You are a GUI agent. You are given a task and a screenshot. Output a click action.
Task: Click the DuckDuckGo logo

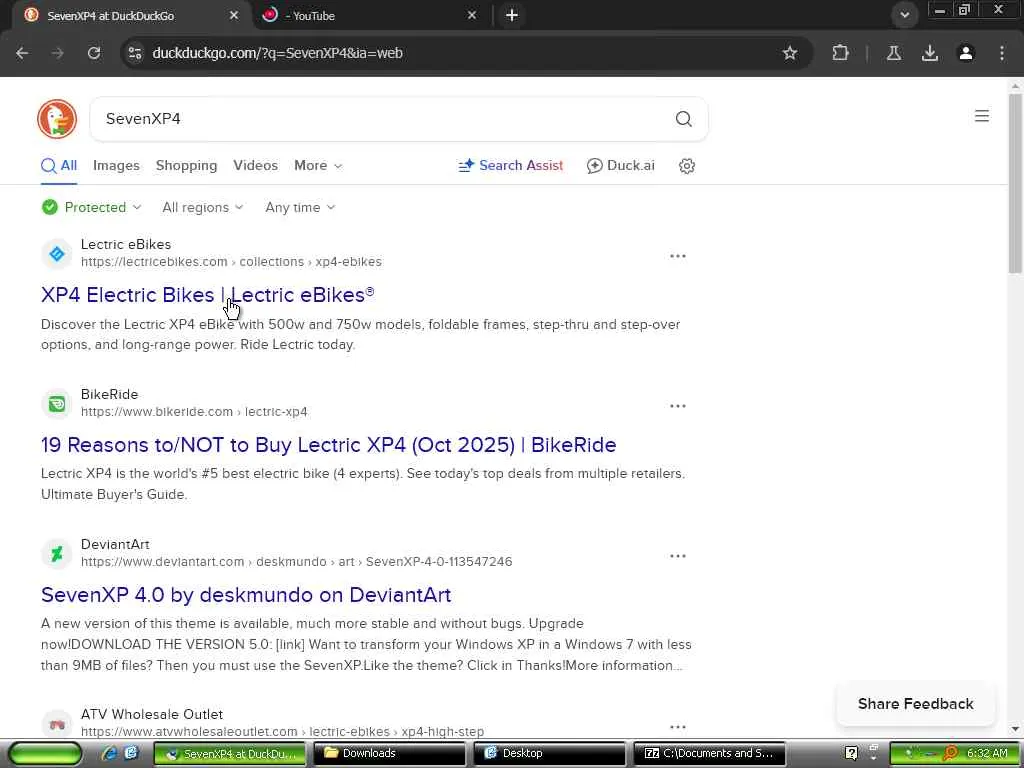57,119
